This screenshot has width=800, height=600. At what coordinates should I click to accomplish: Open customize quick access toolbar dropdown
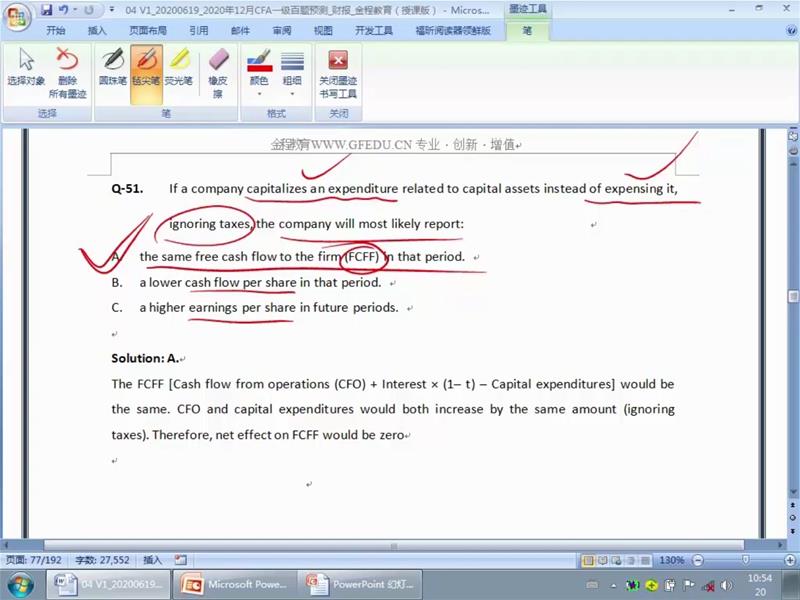point(112,10)
